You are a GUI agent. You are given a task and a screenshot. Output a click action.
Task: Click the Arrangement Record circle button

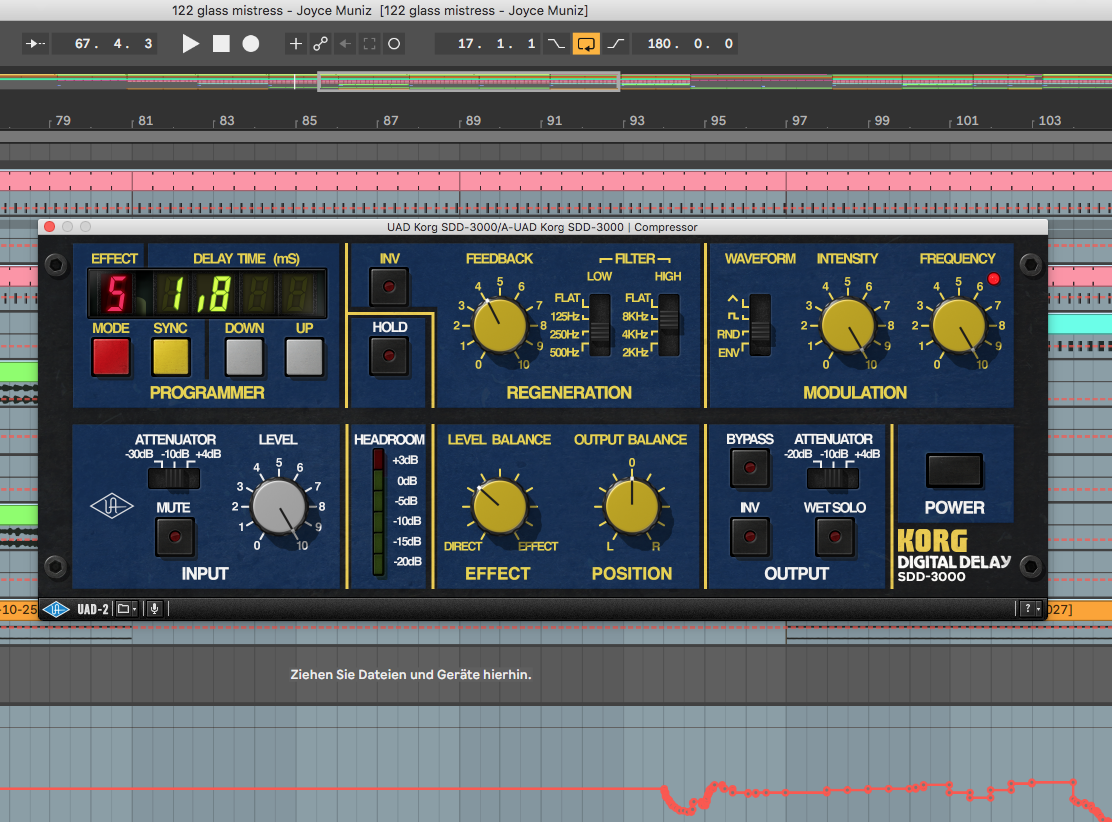251,44
